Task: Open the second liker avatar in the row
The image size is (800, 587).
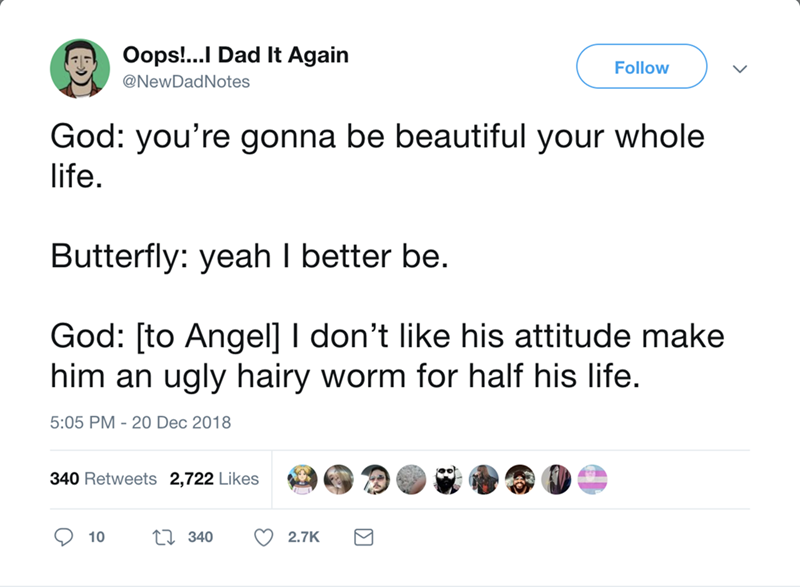Action: 340,479
